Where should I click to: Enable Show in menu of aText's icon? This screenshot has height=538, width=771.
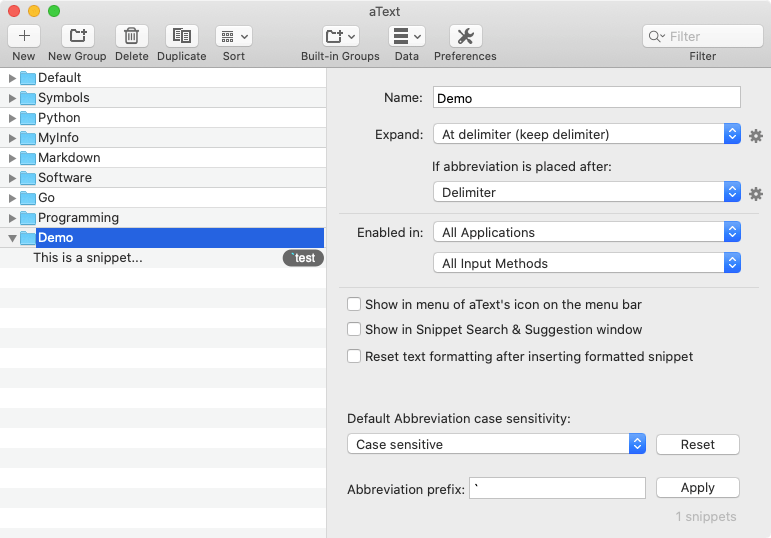coord(354,304)
